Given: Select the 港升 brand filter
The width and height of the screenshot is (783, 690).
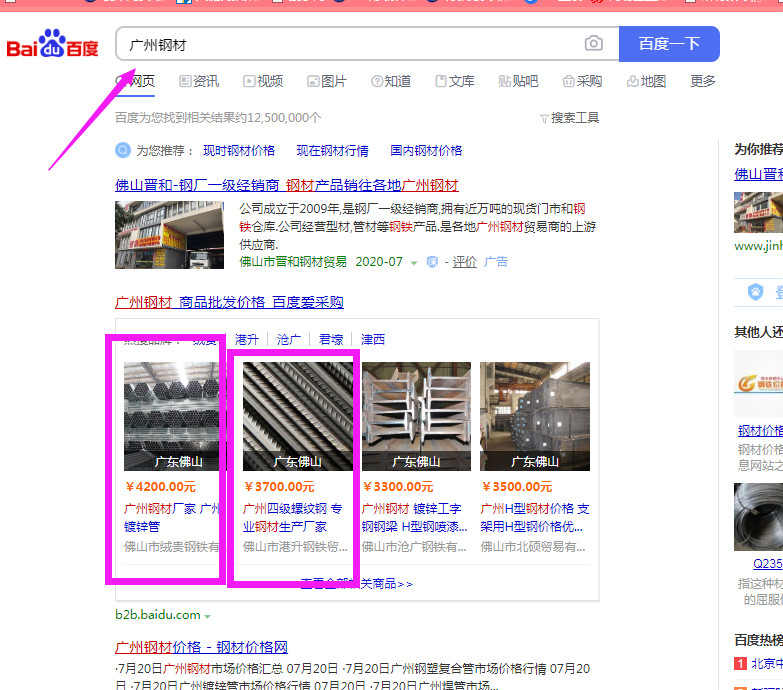Looking at the screenshot, I should pyautogui.click(x=247, y=340).
